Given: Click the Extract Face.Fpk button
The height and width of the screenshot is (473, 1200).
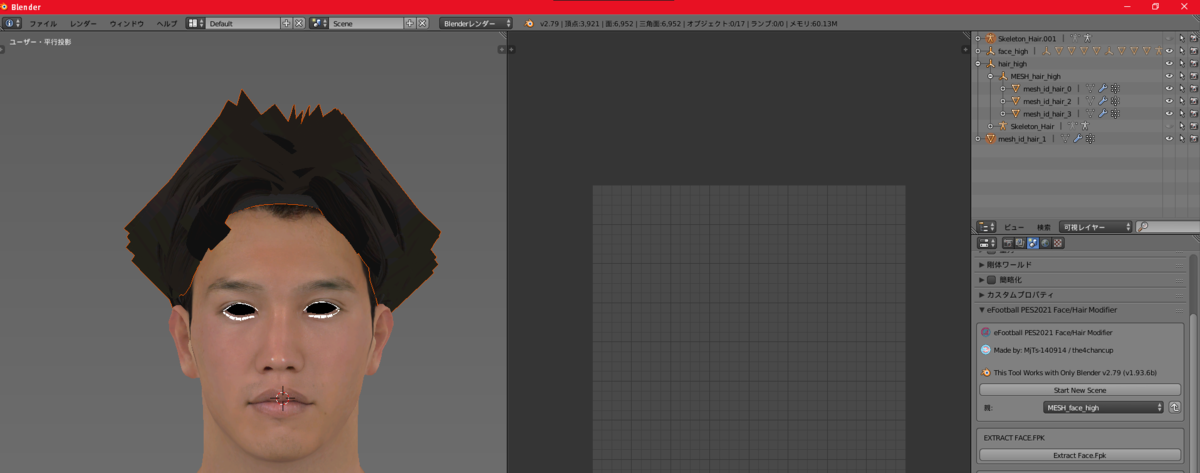Looking at the screenshot, I should pyautogui.click(x=1082, y=455).
